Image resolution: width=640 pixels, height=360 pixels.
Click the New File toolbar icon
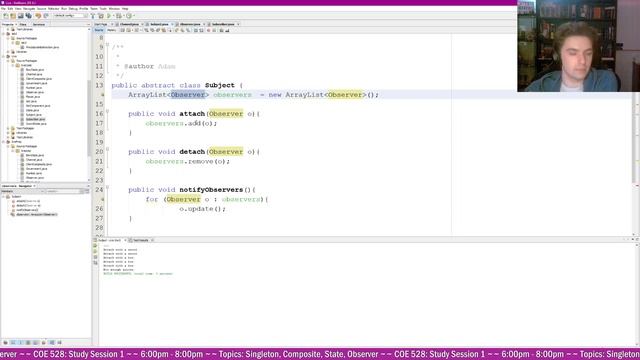[x=5, y=16]
